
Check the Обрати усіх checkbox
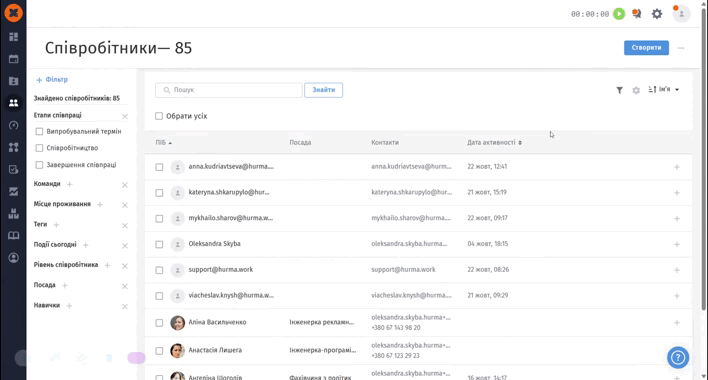[x=159, y=116]
